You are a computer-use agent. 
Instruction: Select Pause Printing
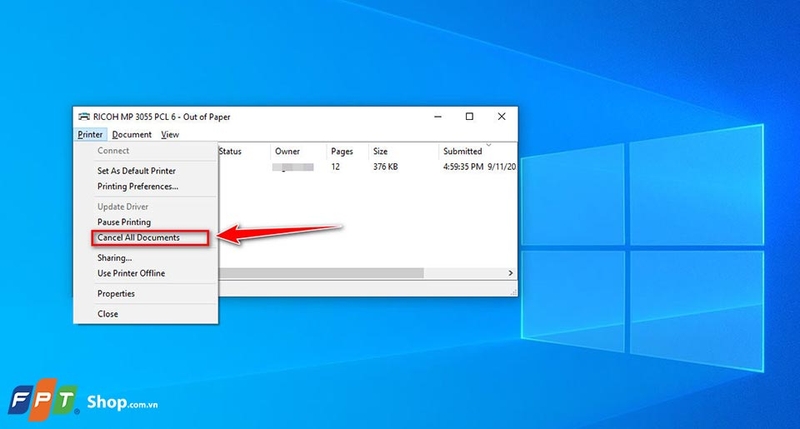point(124,222)
